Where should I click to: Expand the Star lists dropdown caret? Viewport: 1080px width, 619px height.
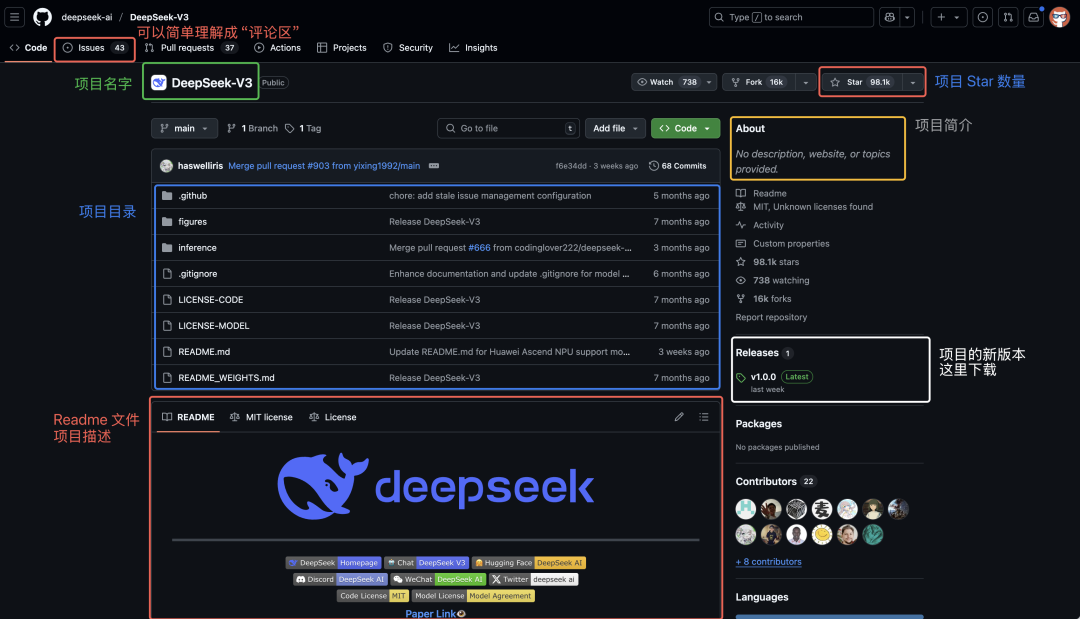(x=913, y=82)
